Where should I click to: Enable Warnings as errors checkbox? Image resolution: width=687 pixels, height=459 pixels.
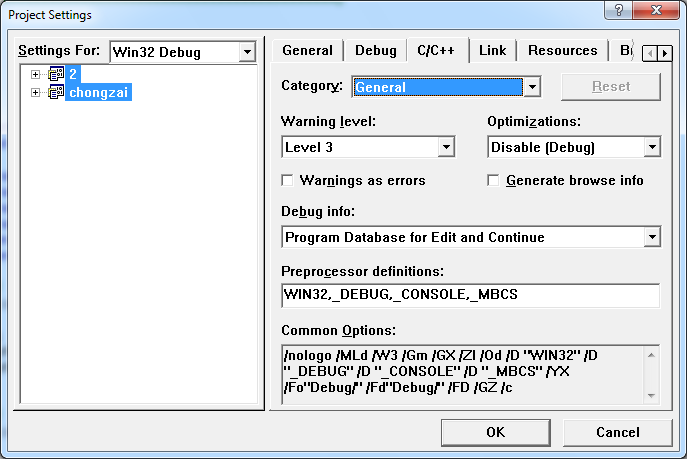click(288, 181)
